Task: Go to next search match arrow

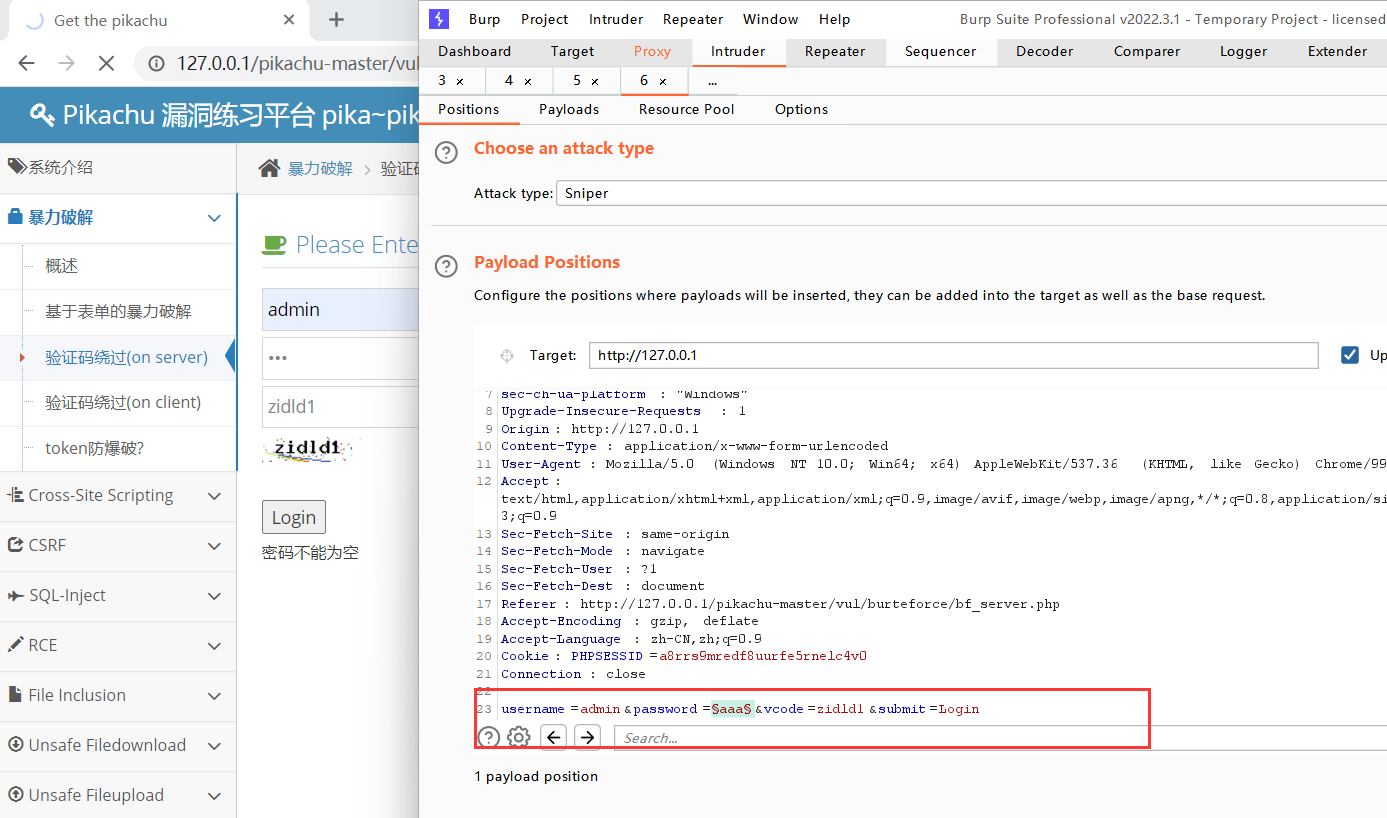Action: [588, 737]
